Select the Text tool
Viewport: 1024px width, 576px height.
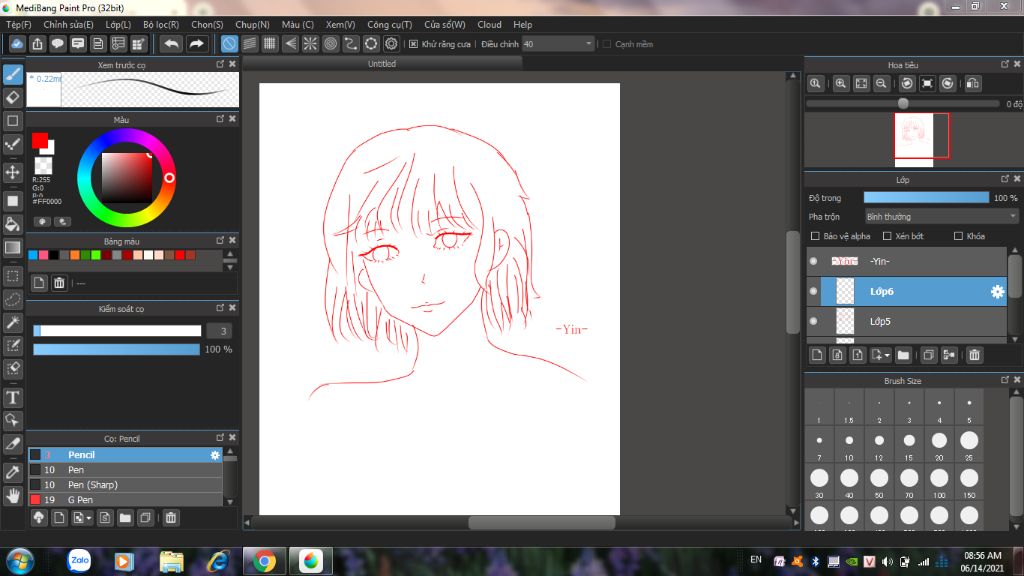pyautogui.click(x=12, y=397)
